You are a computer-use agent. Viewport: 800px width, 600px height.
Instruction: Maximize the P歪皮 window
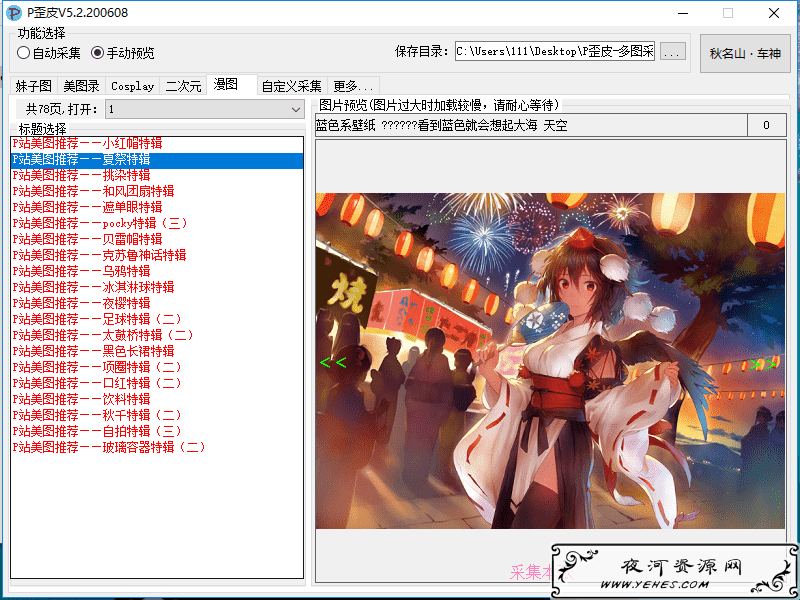[728, 13]
